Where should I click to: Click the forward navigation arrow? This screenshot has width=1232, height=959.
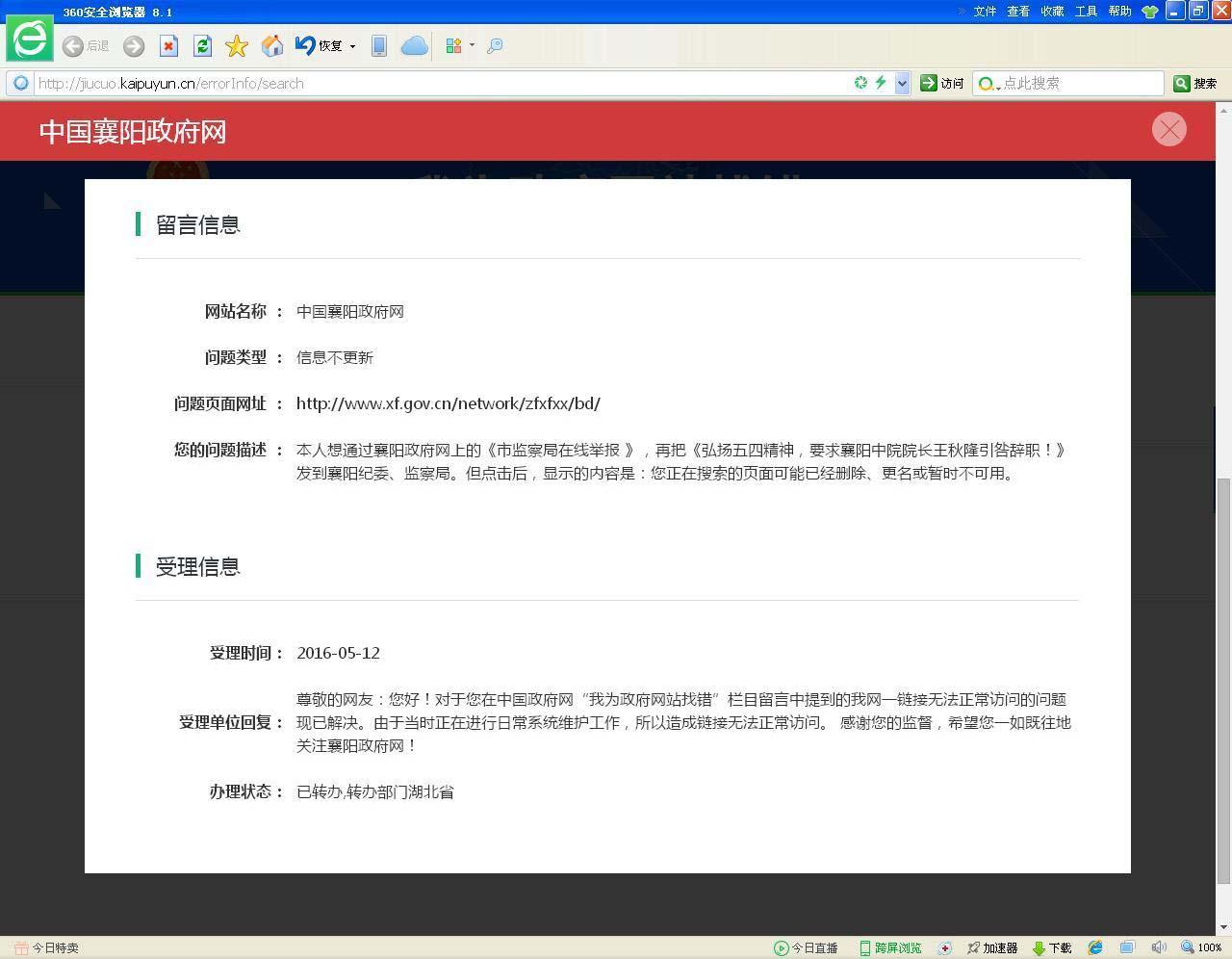click(134, 45)
